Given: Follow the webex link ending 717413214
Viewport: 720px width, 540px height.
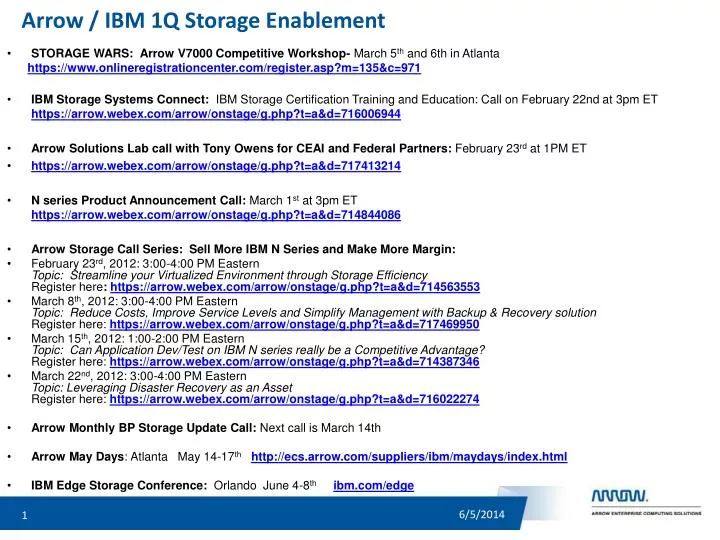Looking at the screenshot, I should coord(216,166).
